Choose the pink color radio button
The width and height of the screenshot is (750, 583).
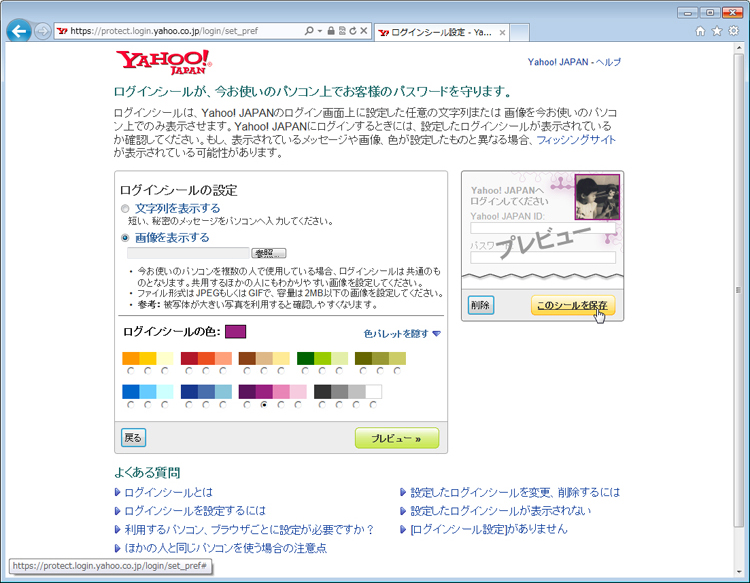coord(281,405)
